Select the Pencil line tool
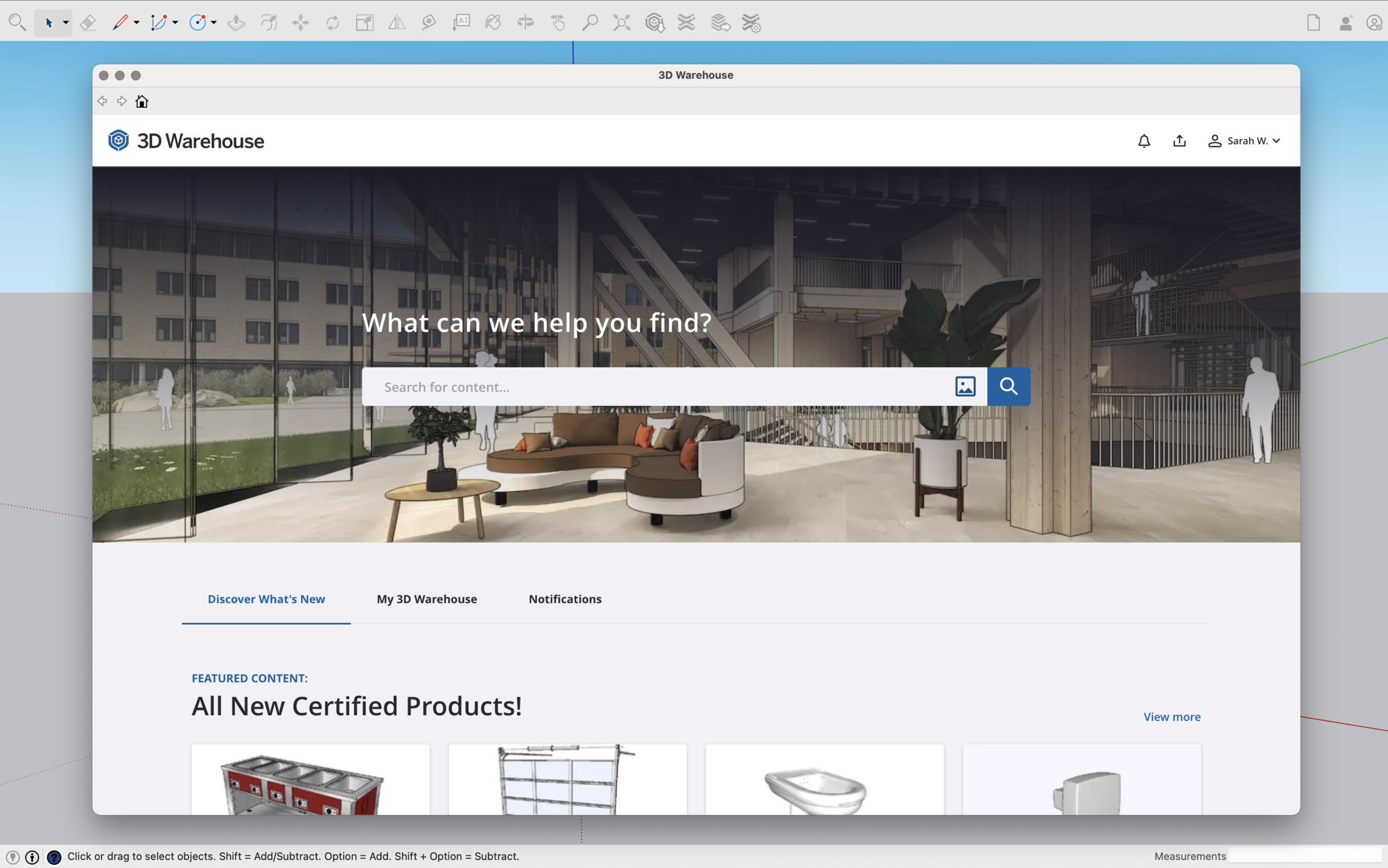 click(119, 23)
